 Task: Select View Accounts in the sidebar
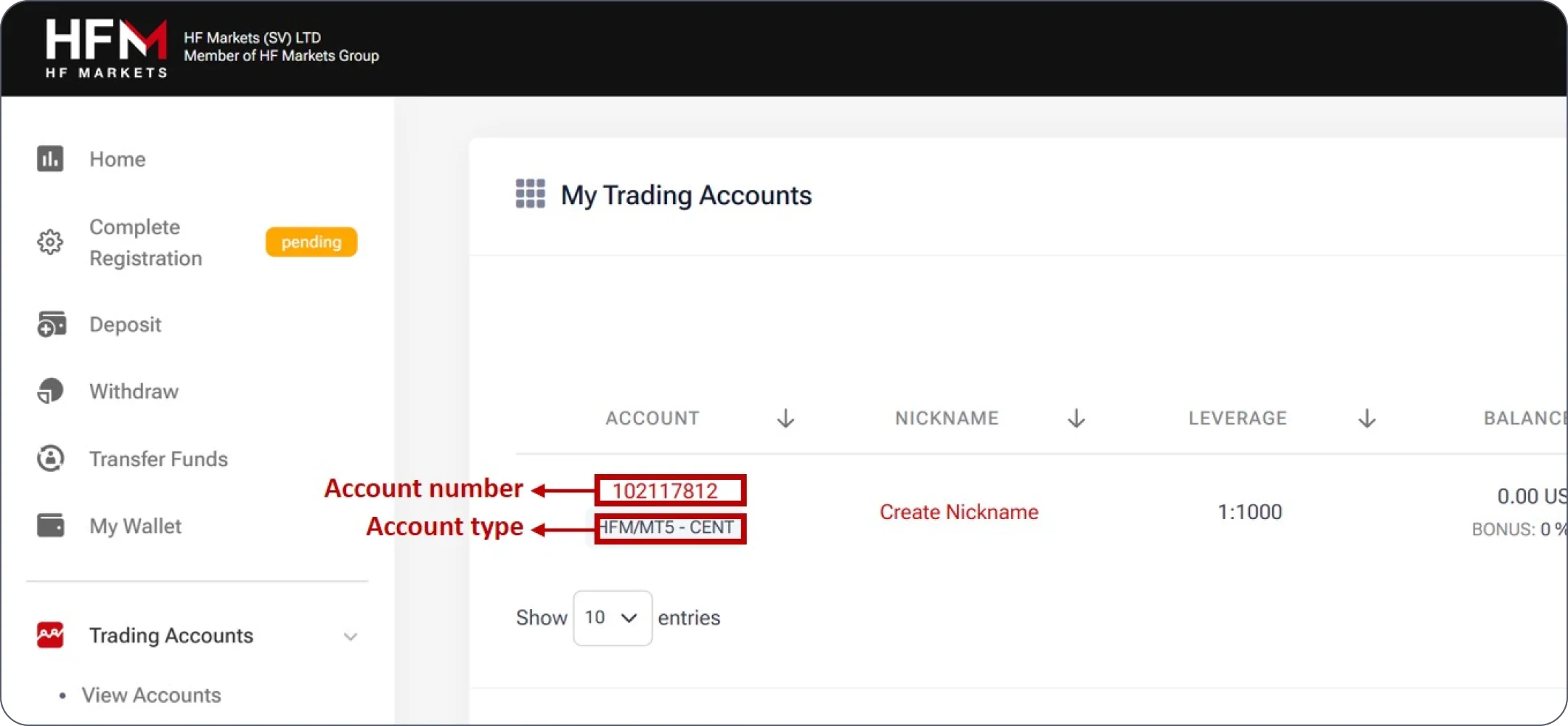pos(151,695)
